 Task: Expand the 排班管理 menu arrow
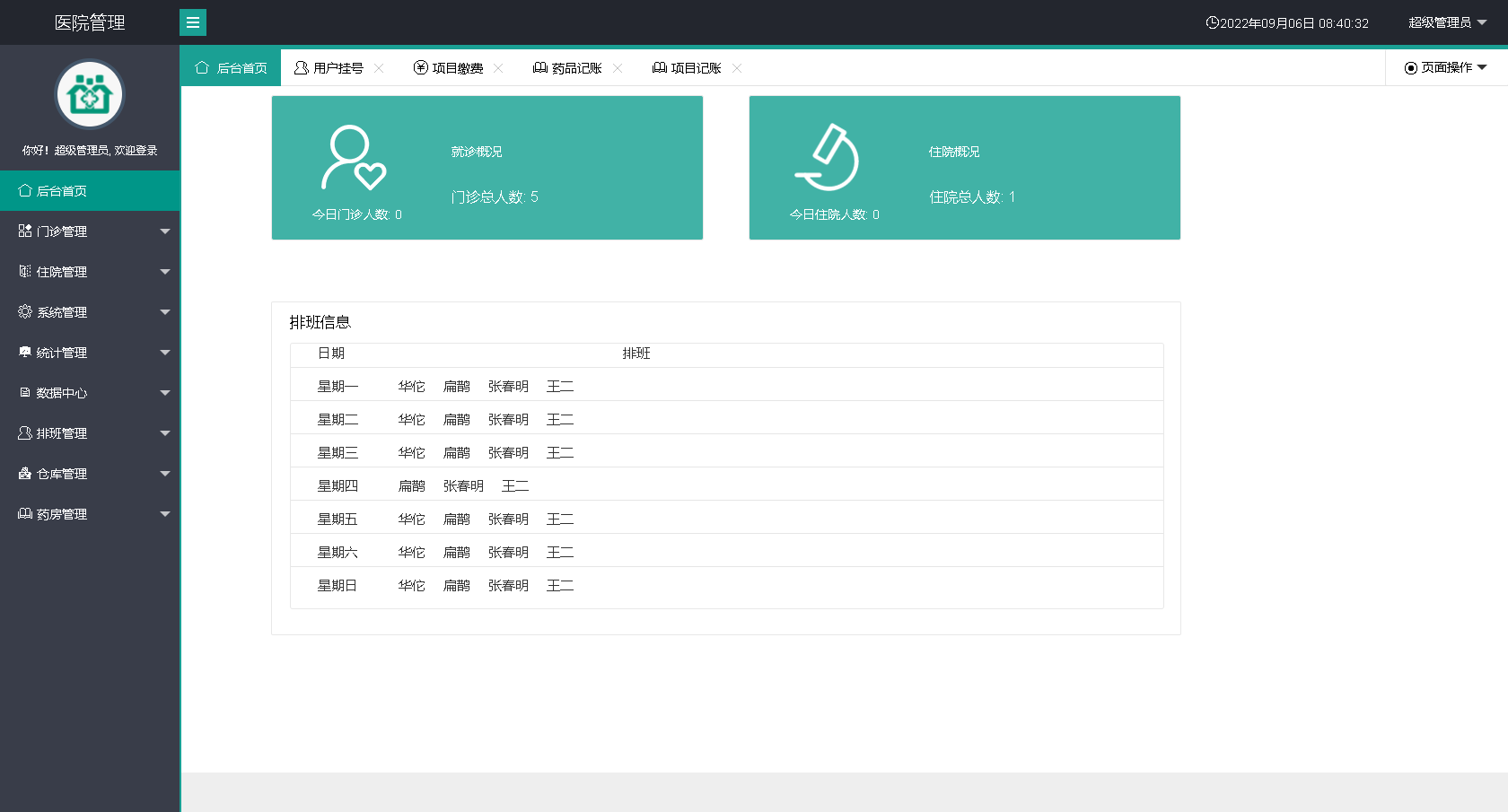(165, 433)
